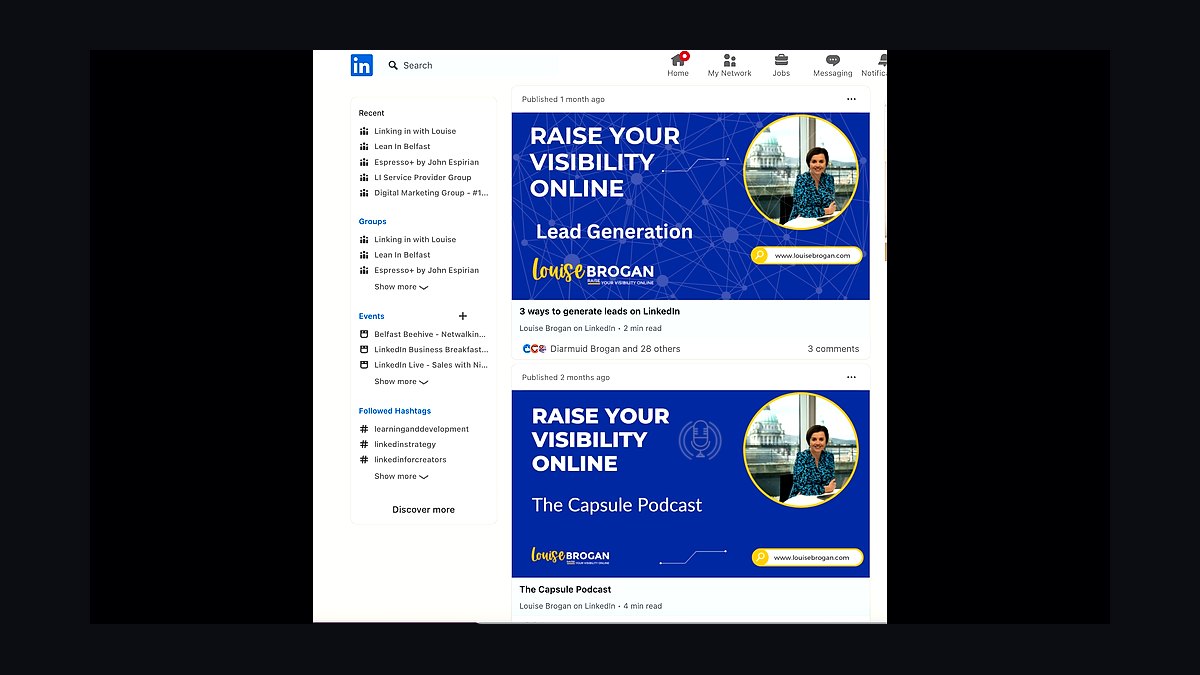Click Published 2 months ago text
The height and width of the screenshot is (675, 1200).
pos(565,377)
